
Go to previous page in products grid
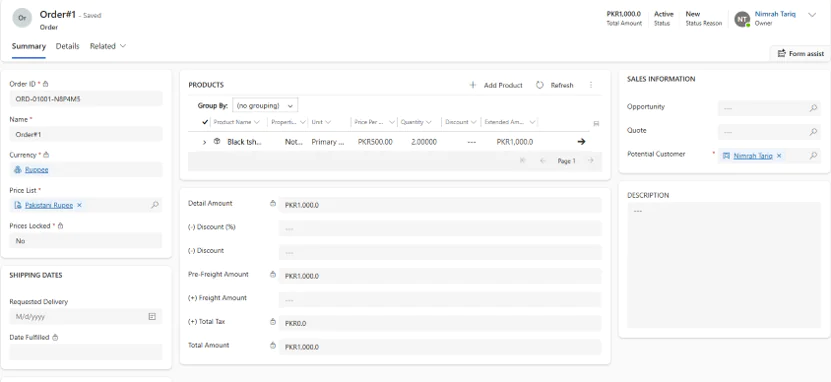click(x=542, y=161)
